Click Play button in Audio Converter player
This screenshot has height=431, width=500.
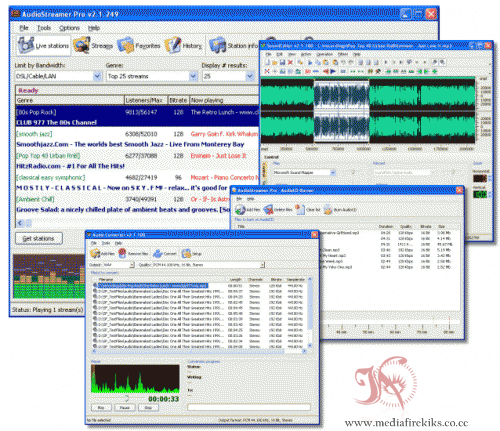pos(101,407)
